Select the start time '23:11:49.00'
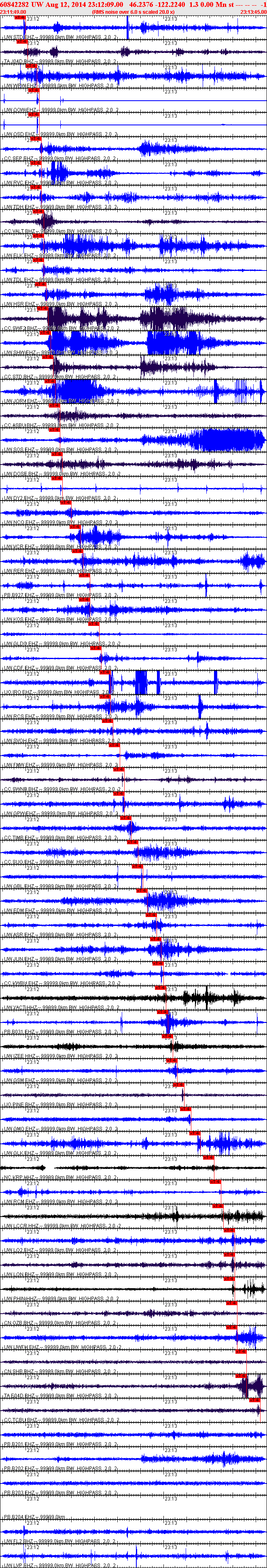 point(13,12)
